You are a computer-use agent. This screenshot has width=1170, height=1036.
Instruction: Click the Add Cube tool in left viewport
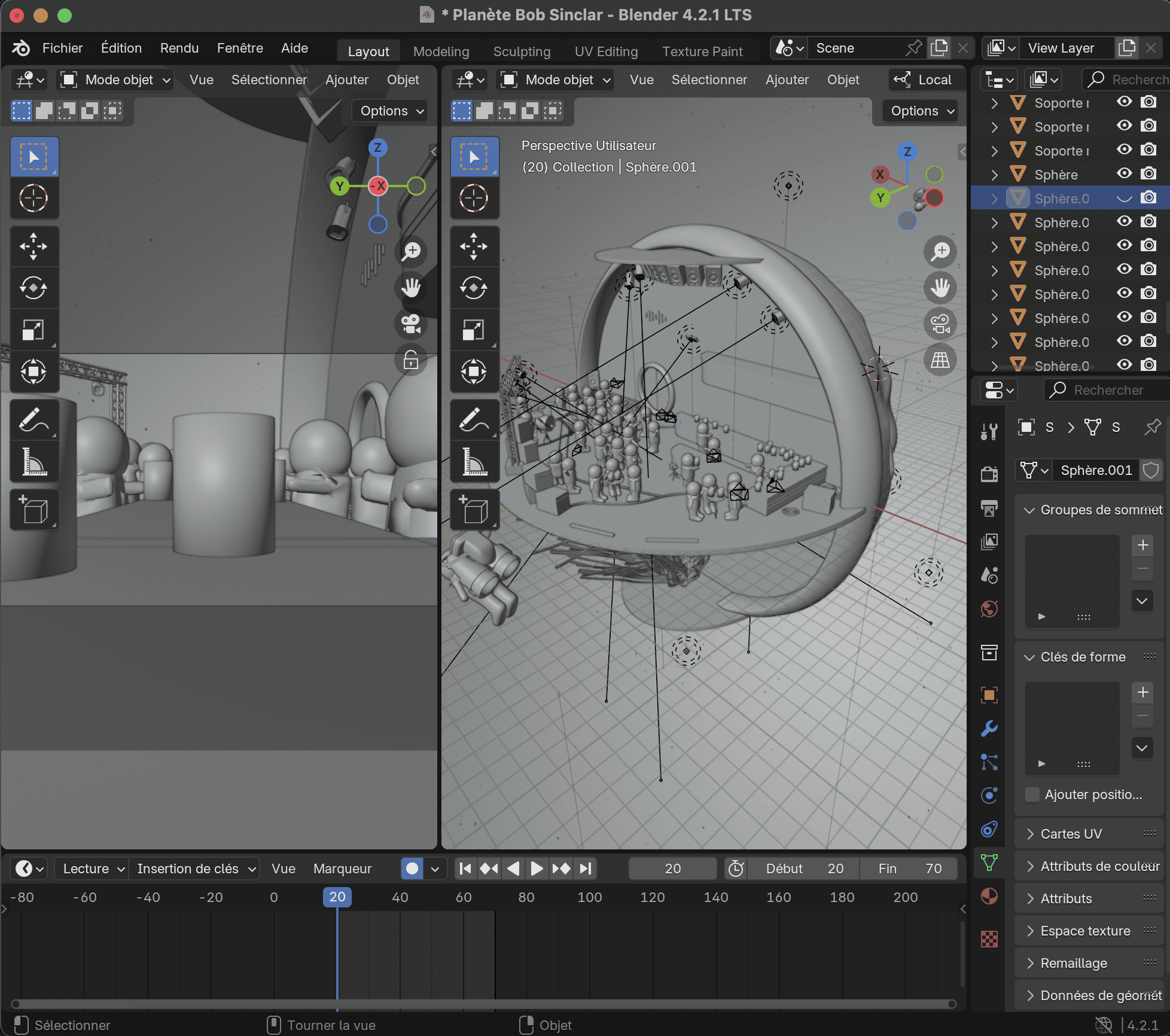coord(33,510)
